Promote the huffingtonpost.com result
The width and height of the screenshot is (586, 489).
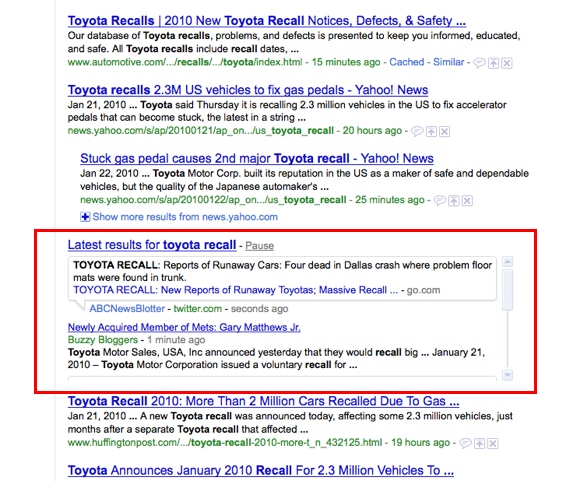[479, 443]
